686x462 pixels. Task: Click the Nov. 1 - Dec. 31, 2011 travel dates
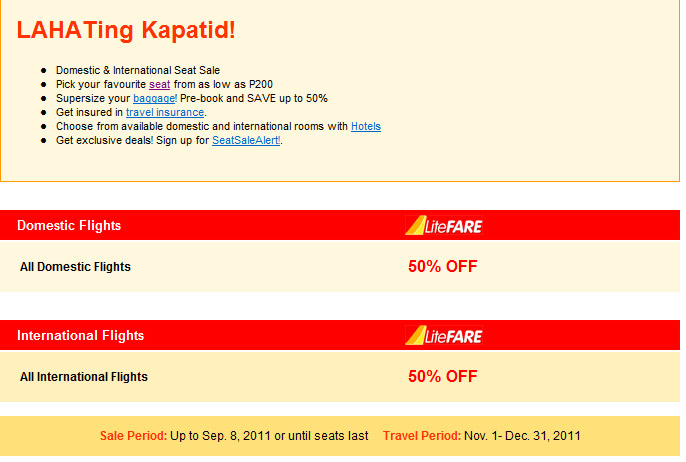point(522,436)
